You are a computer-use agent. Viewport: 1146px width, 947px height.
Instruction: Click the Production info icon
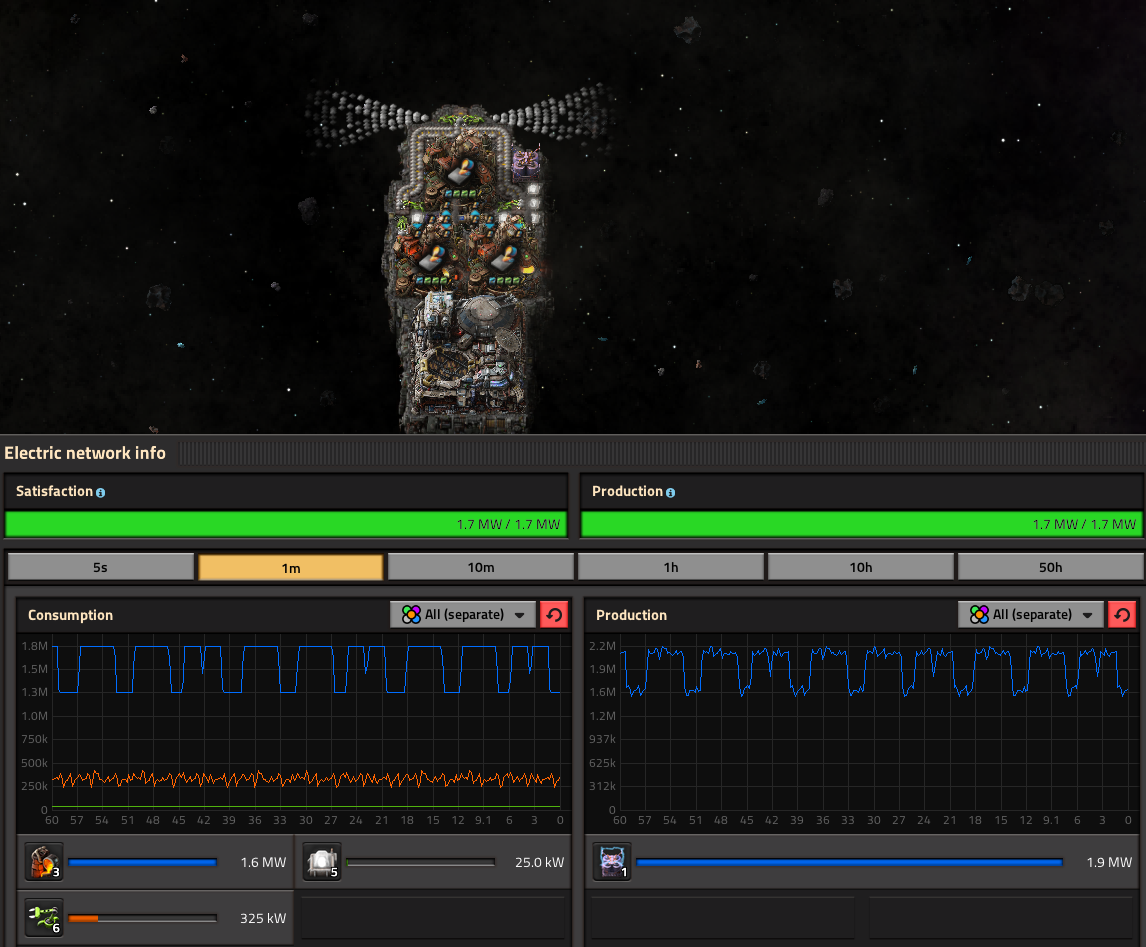(670, 492)
